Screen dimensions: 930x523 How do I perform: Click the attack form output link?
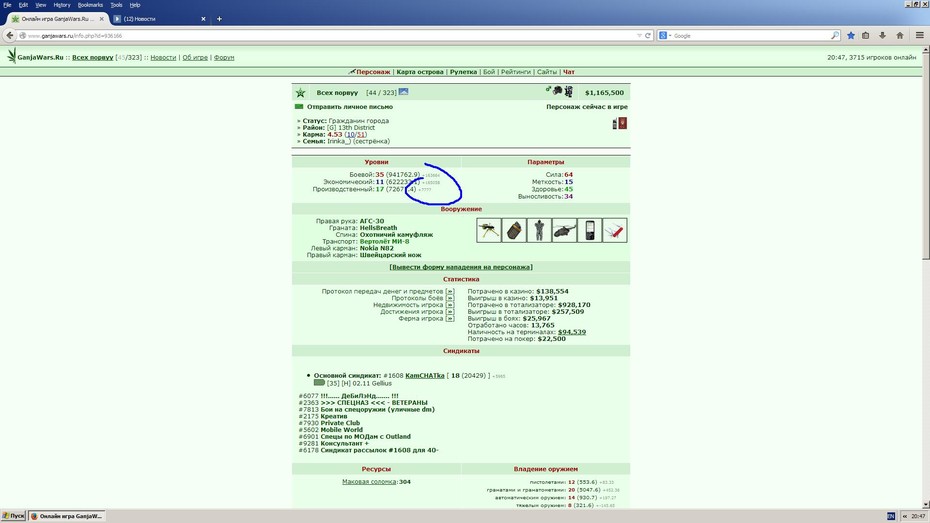coord(461,267)
